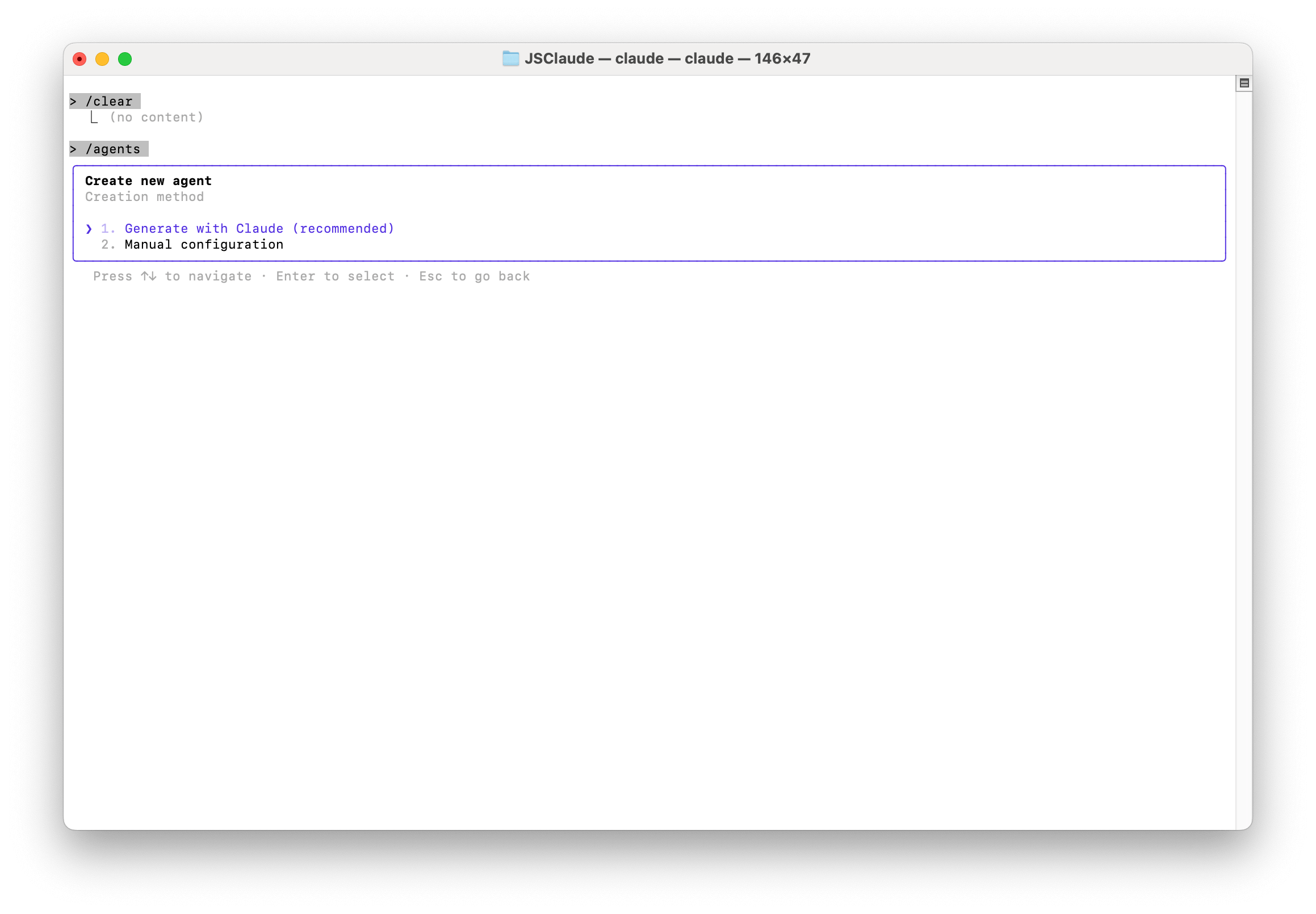
Task: Click the terminal vertical scrollbar track
Action: coord(1243,458)
